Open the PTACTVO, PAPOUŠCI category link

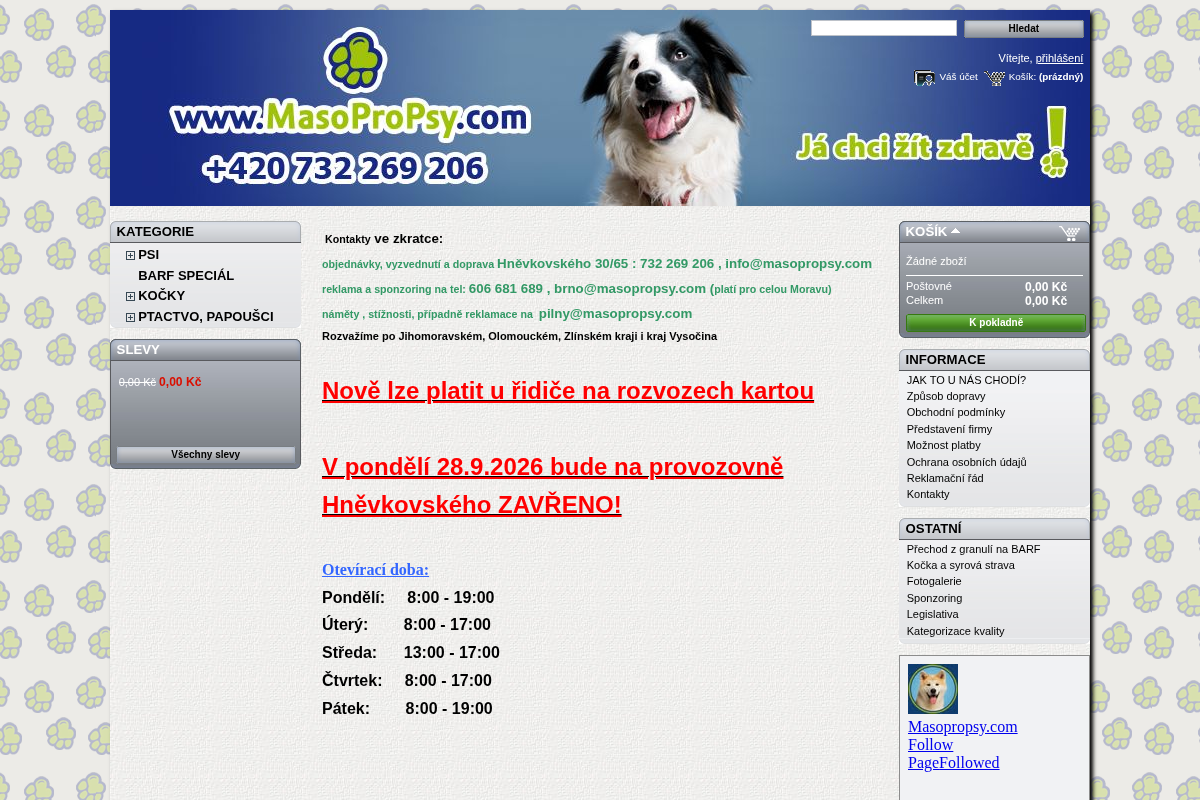pyautogui.click(x=205, y=317)
